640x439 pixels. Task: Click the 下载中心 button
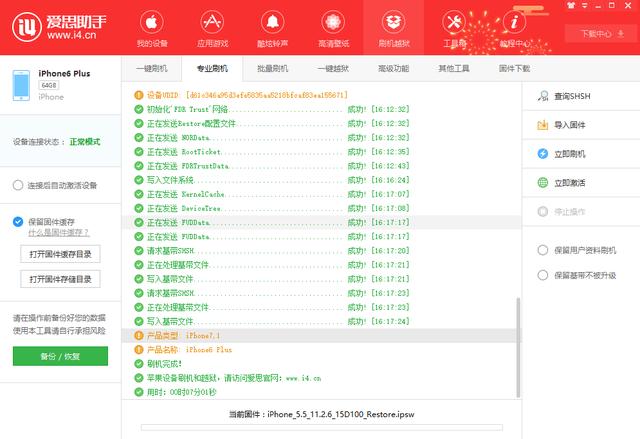click(x=602, y=33)
